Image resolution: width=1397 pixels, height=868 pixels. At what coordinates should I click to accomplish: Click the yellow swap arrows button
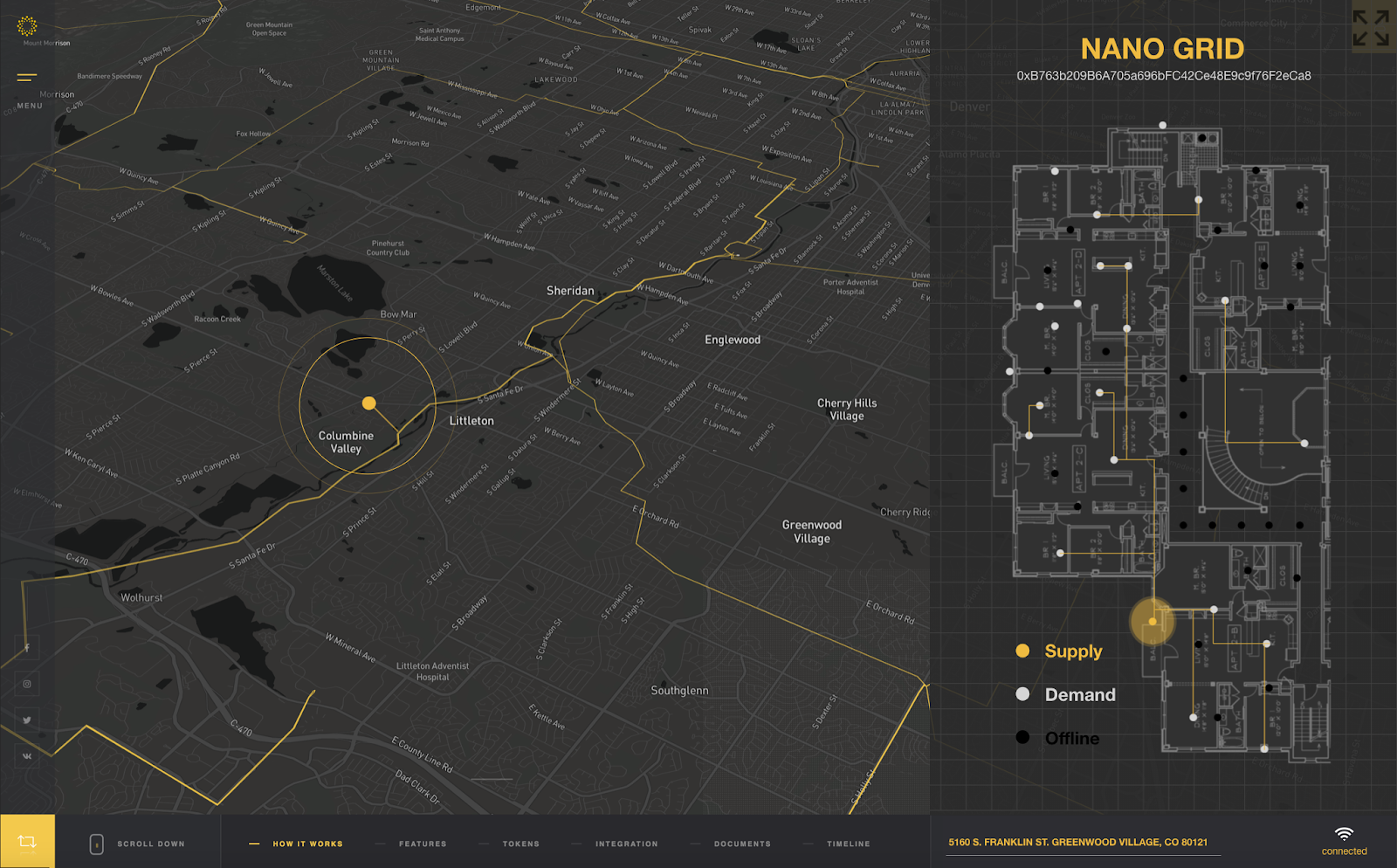coord(27,842)
